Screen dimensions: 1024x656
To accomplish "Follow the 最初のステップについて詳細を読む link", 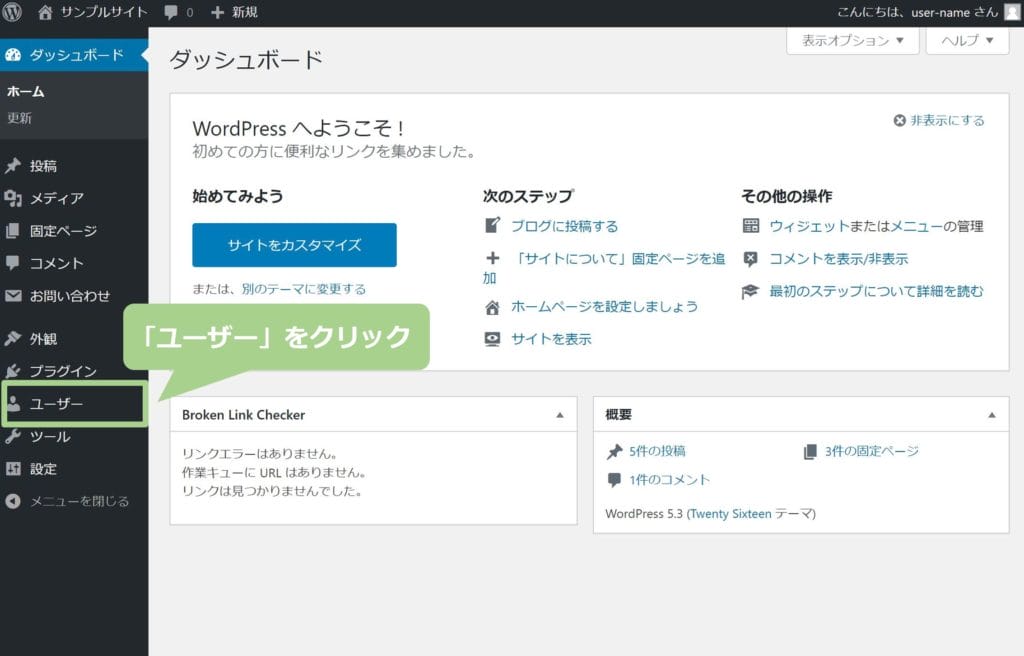I will [876, 291].
